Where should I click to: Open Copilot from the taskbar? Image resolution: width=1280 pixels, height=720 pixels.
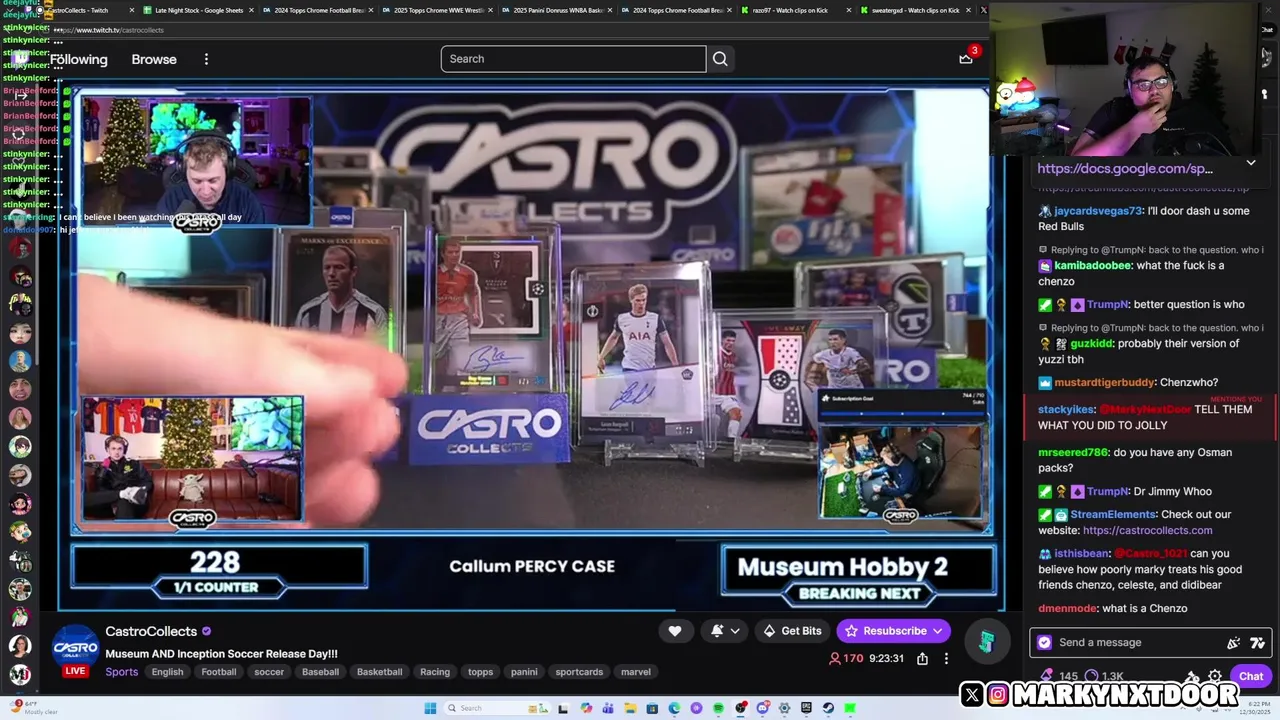[586, 708]
